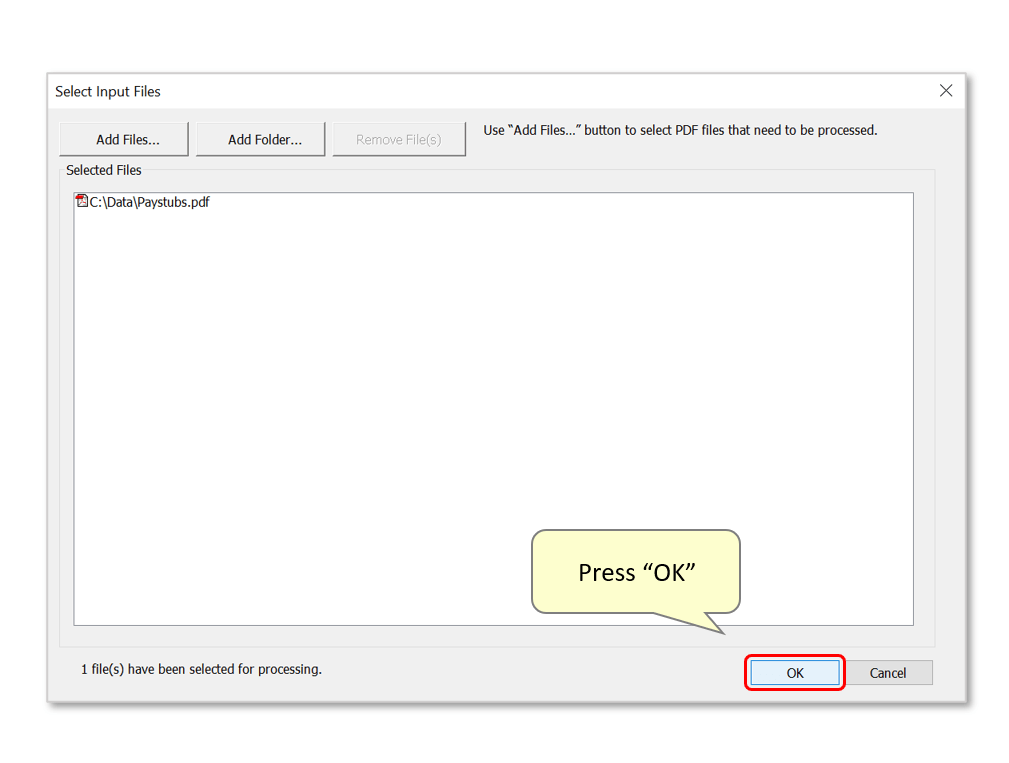Dismiss the dialog with Cancel
Screen dimensions: 1009x763
pyautogui.click(x=888, y=672)
